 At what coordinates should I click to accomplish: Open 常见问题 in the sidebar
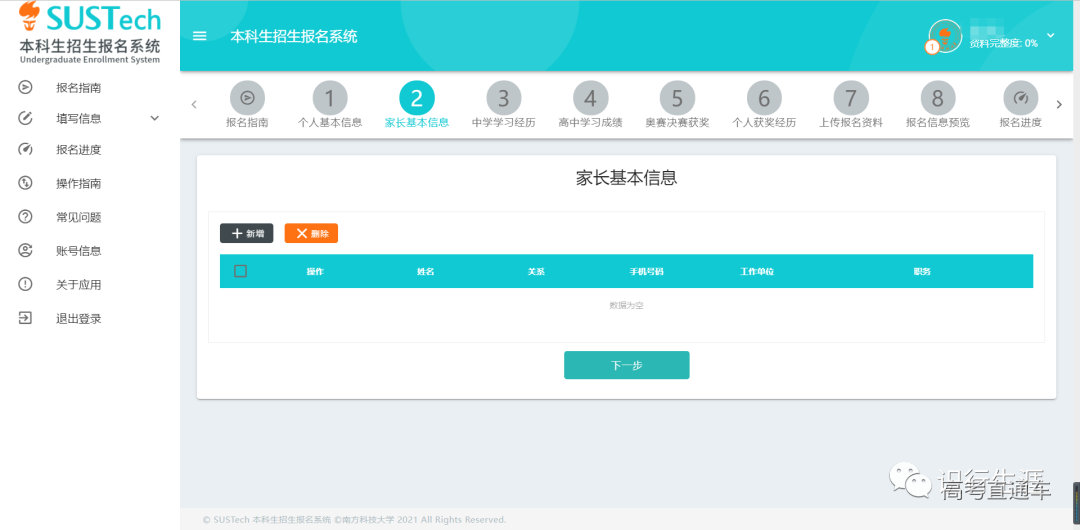79,217
